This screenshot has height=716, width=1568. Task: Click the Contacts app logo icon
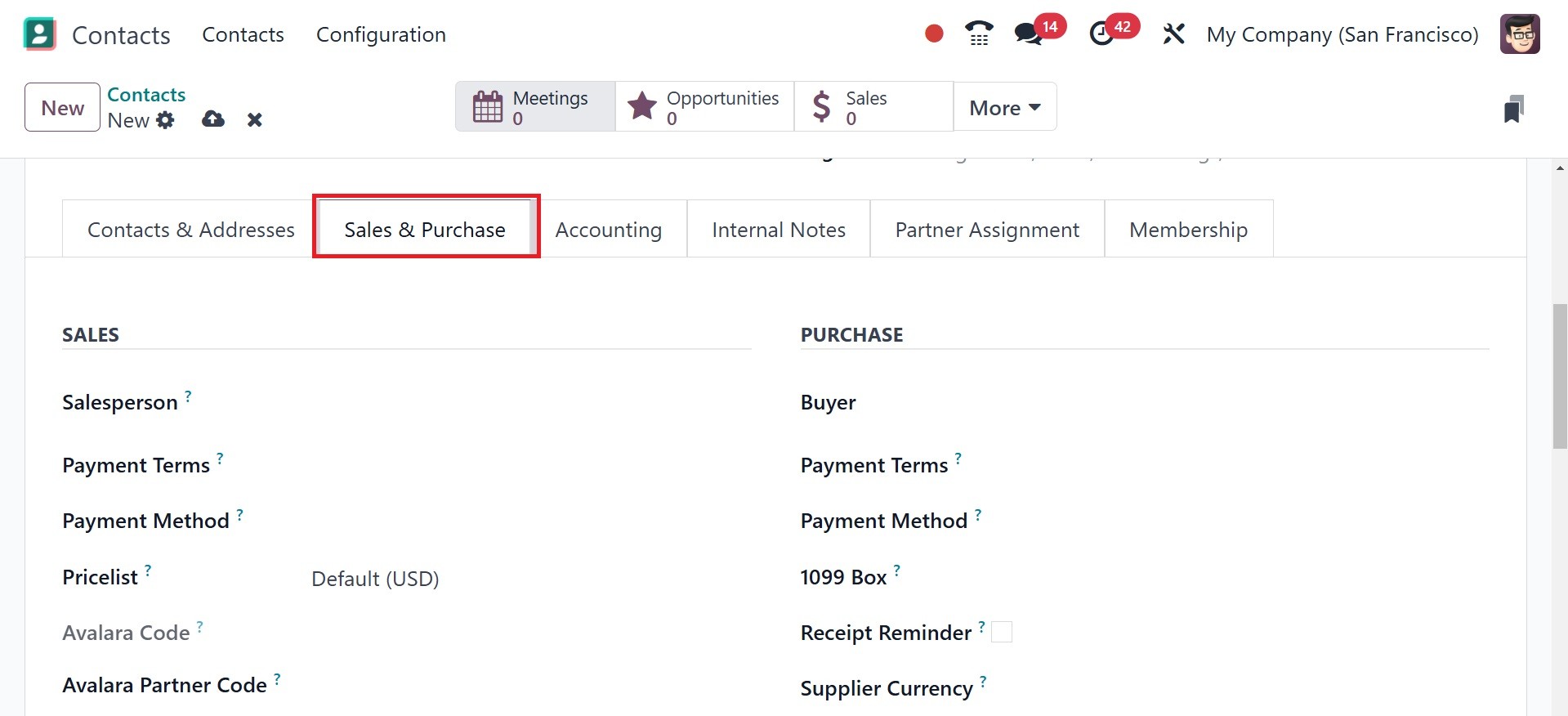coord(40,34)
